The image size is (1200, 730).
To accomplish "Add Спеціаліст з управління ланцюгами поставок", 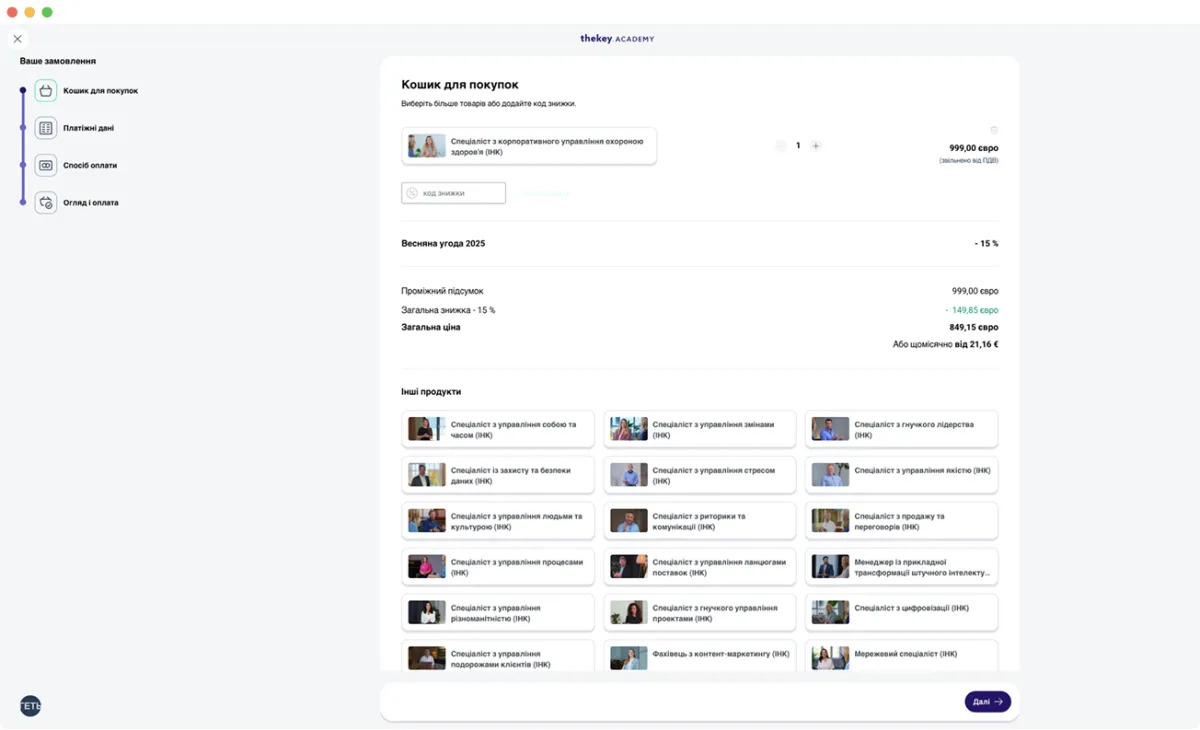I will click(x=700, y=567).
